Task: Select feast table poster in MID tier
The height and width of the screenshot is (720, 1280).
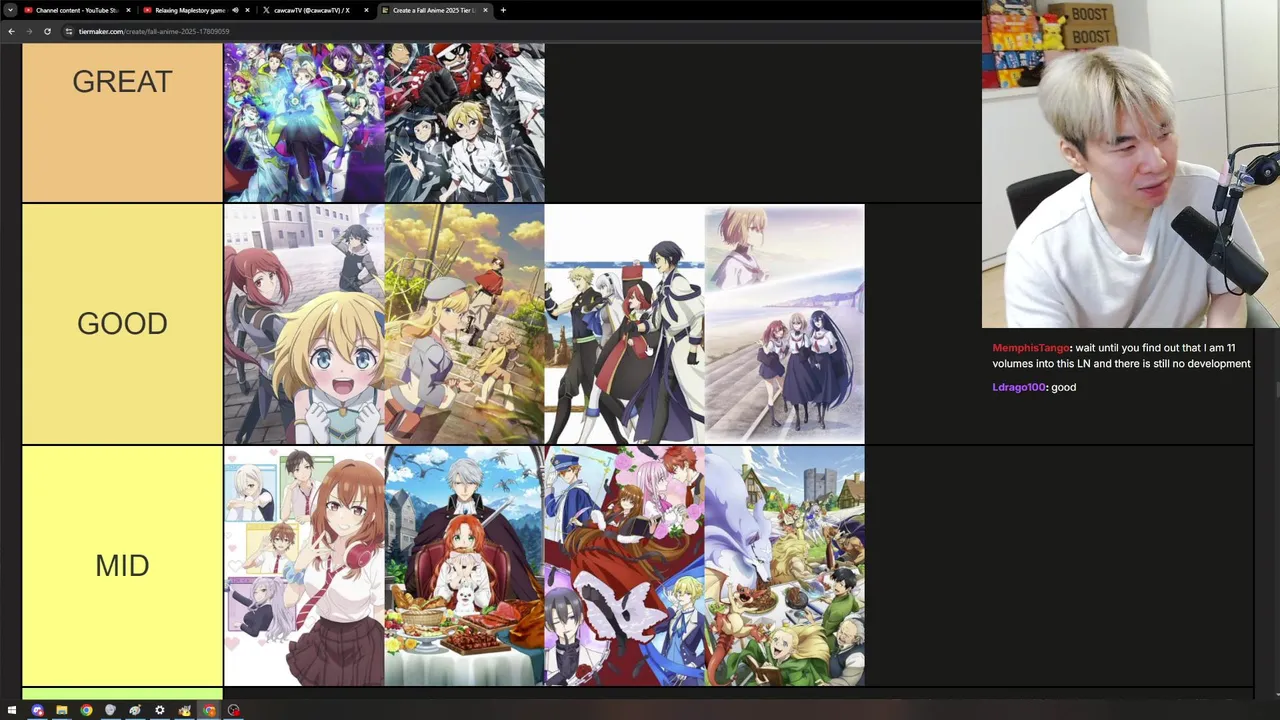Action: tap(465, 566)
